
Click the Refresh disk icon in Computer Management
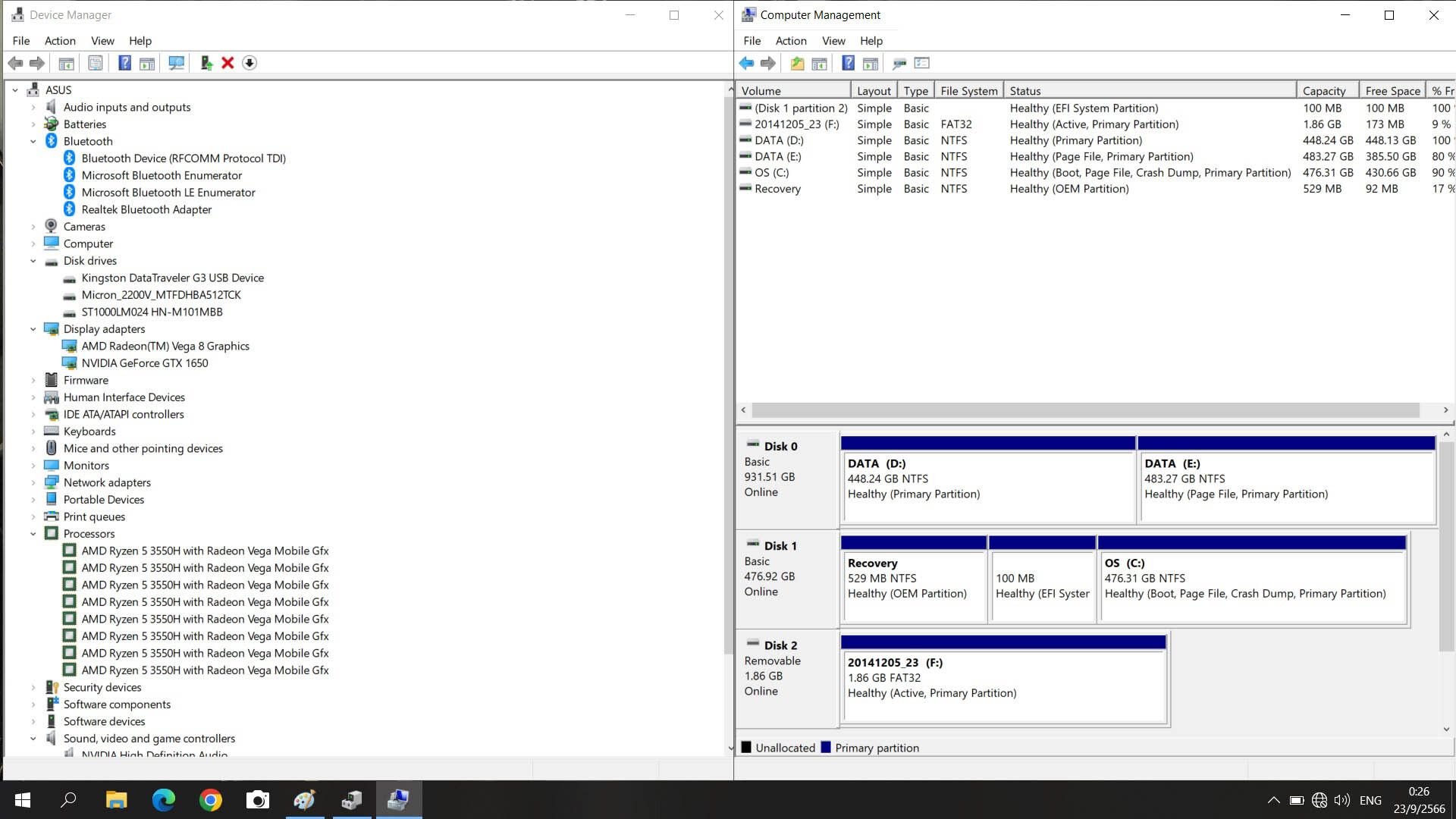(x=900, y=63)
